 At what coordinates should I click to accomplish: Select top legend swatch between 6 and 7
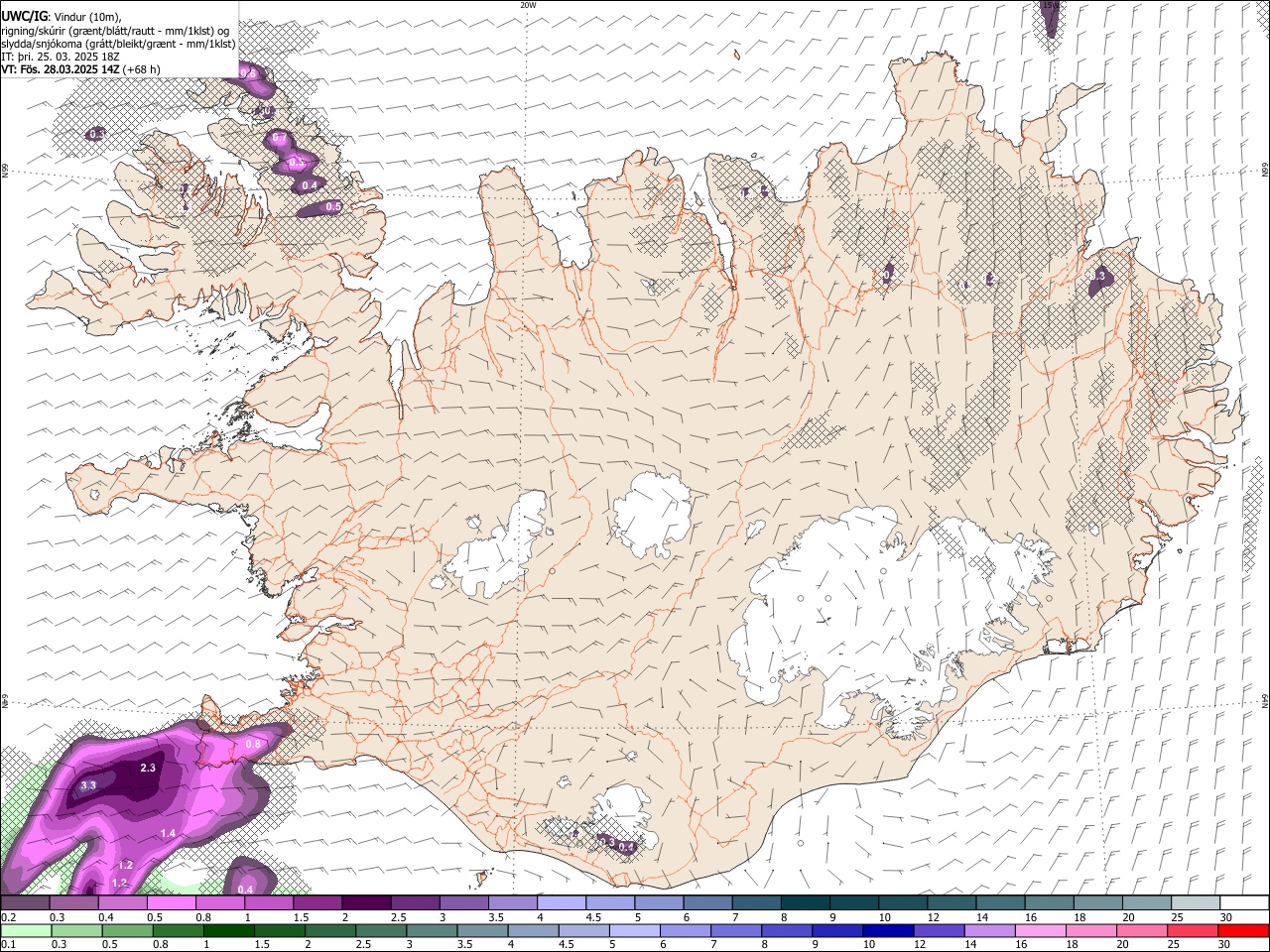tap(707, 903)
